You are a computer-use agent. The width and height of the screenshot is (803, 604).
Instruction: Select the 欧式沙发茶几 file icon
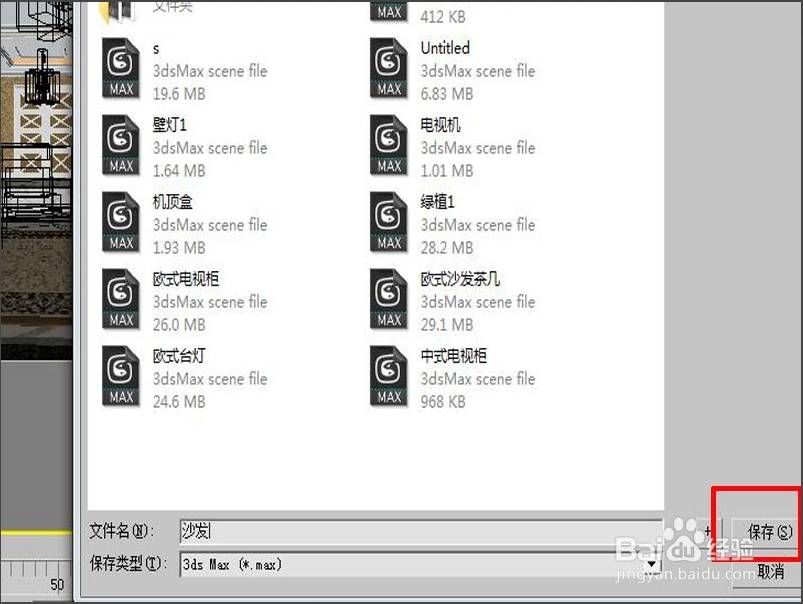389,299
